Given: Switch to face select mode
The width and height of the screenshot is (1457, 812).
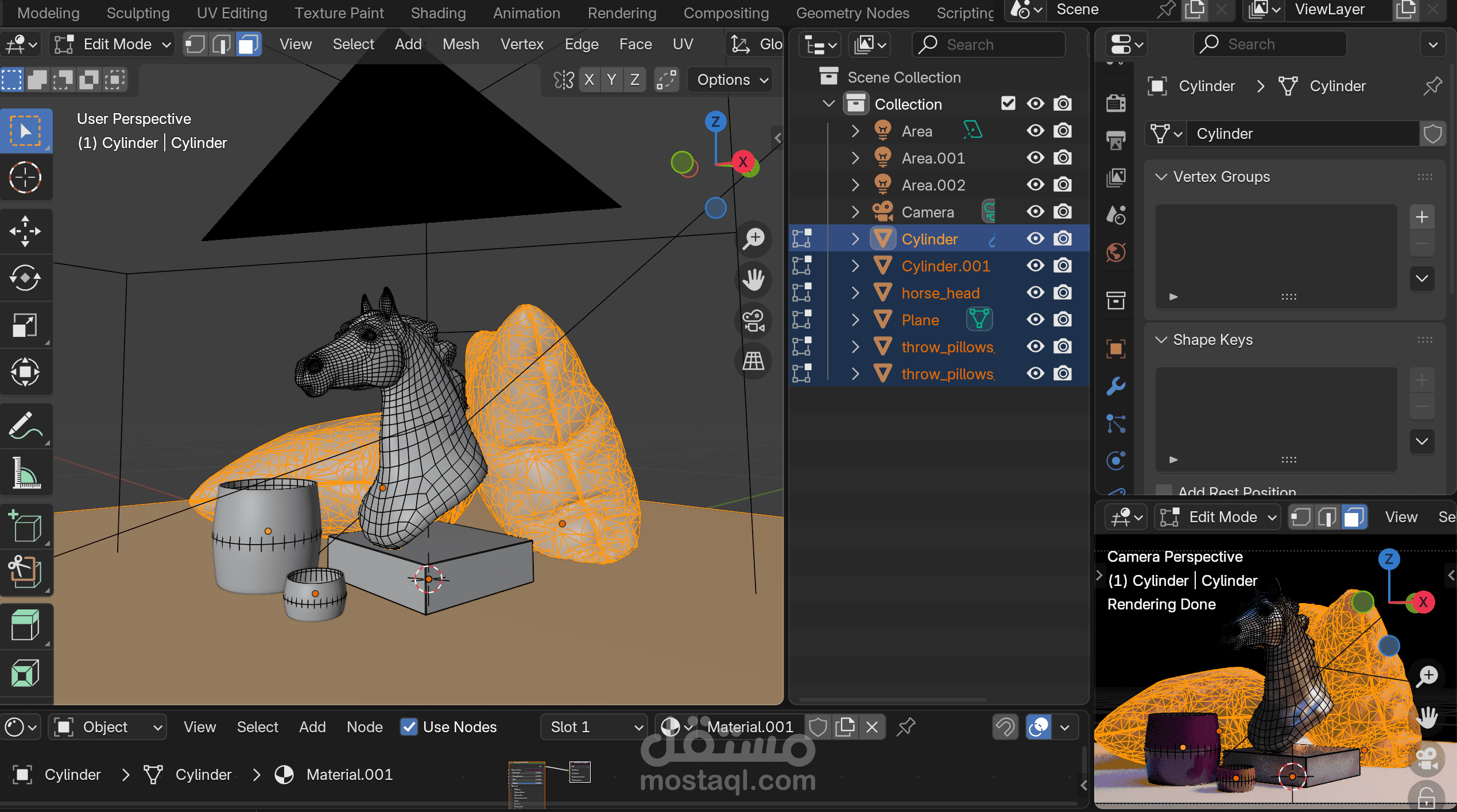Looking at the screenshot, I should (x=249, y=44).
